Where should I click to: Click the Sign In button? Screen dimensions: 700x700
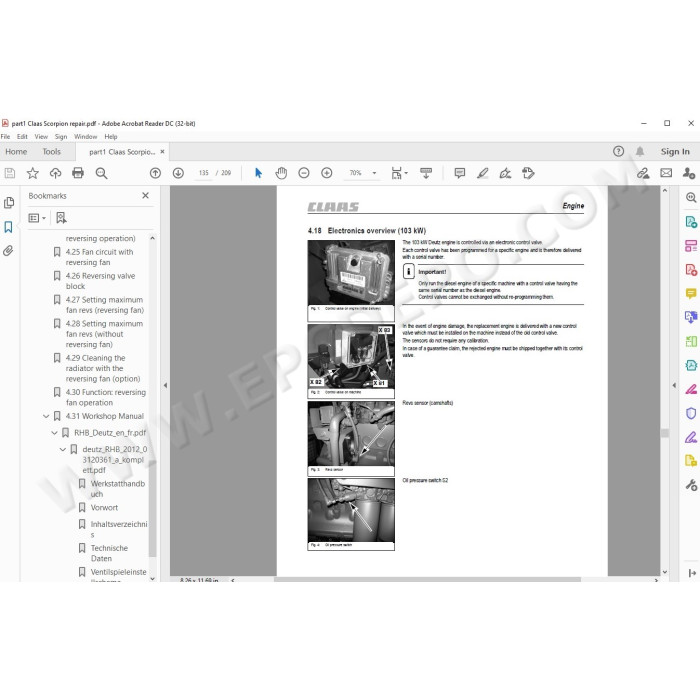tap(675, 152)
